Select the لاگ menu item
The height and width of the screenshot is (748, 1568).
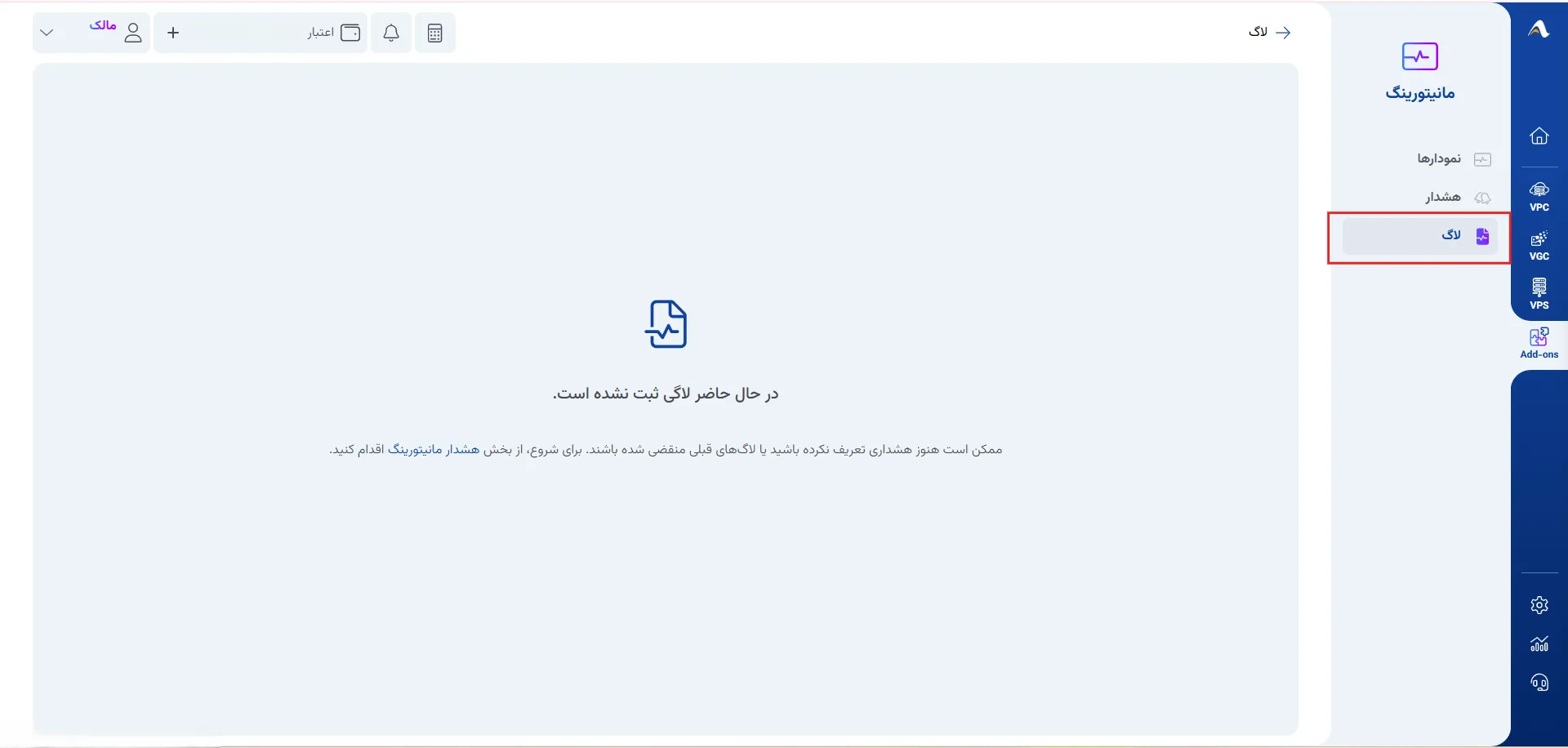(1420, 236)
